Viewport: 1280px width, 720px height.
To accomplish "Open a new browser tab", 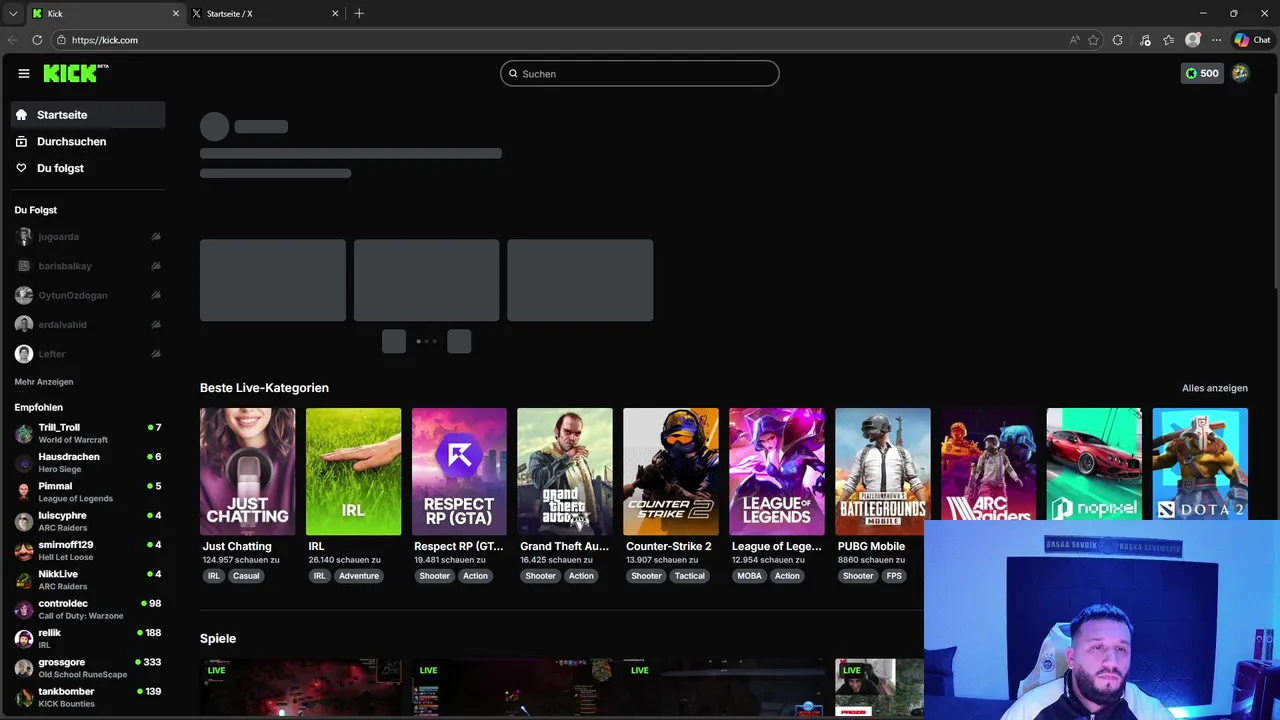I will coord(359,14).
